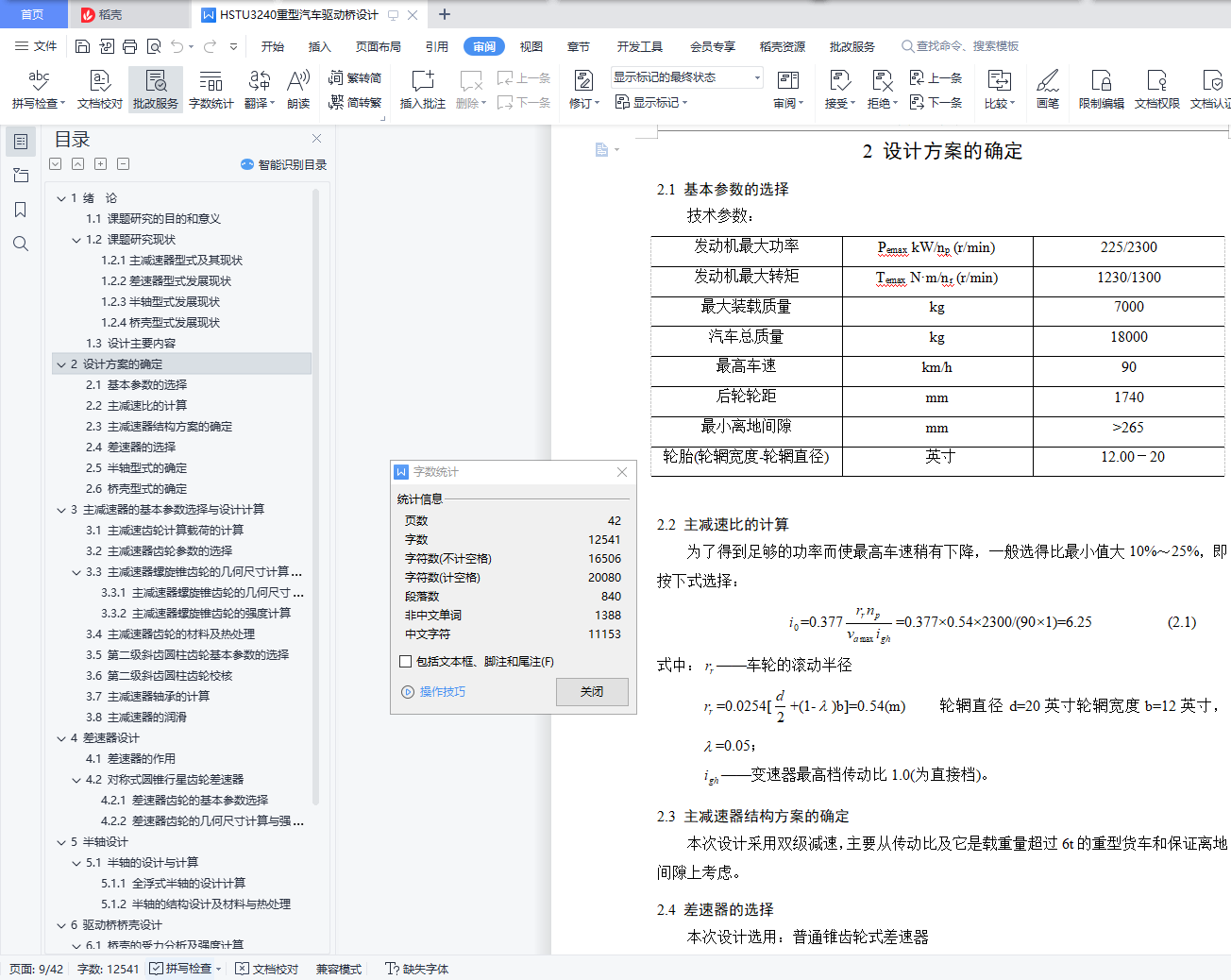Screen dimensions: 1231x980
Task: Switch to the 插入 ribbon tab
Action: 320,46
